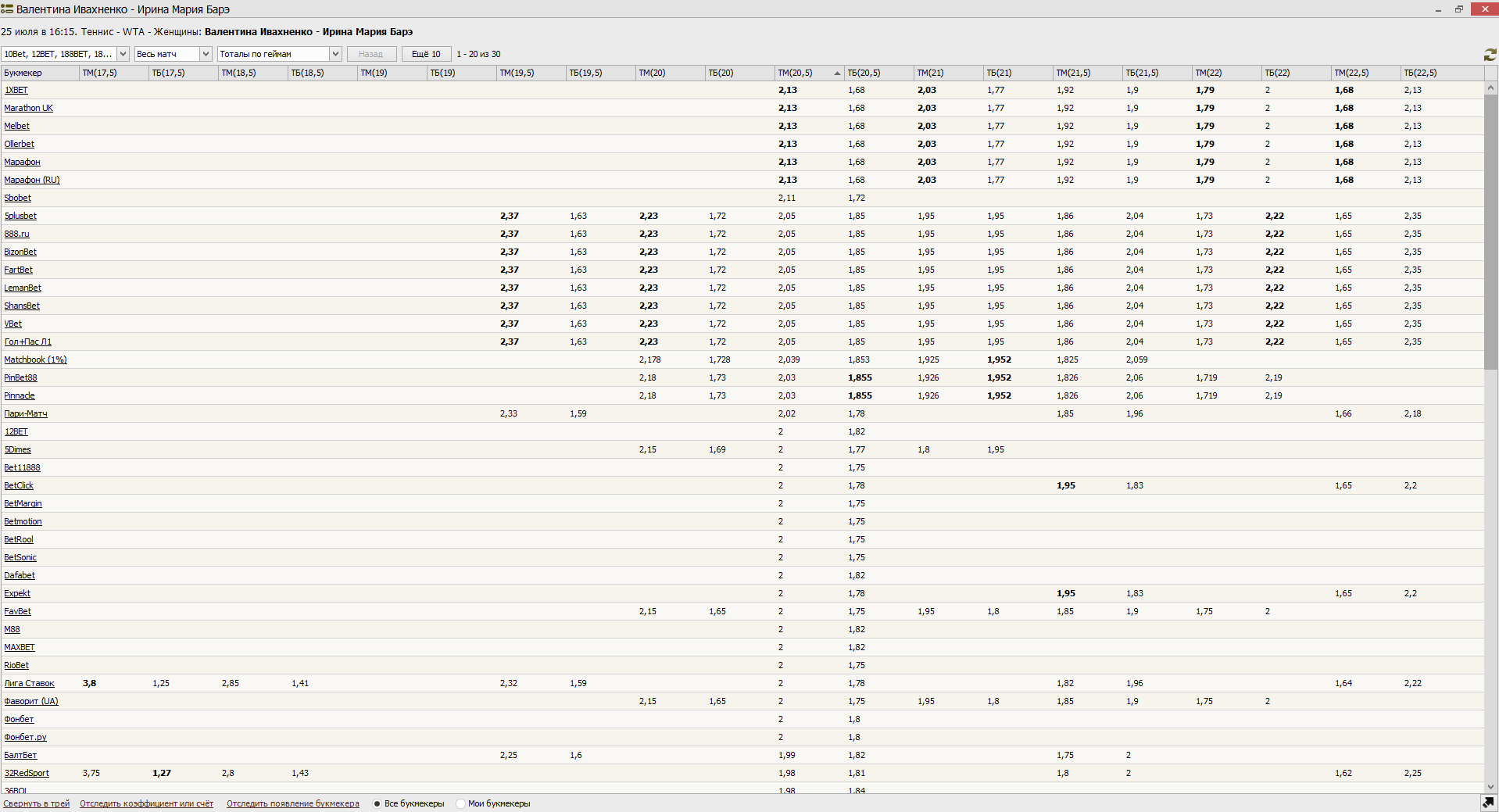Image resolution: width=1499 pixels, height=812 pixels.
Task: Click the scrollbar down arrow
Action: 1490,787
